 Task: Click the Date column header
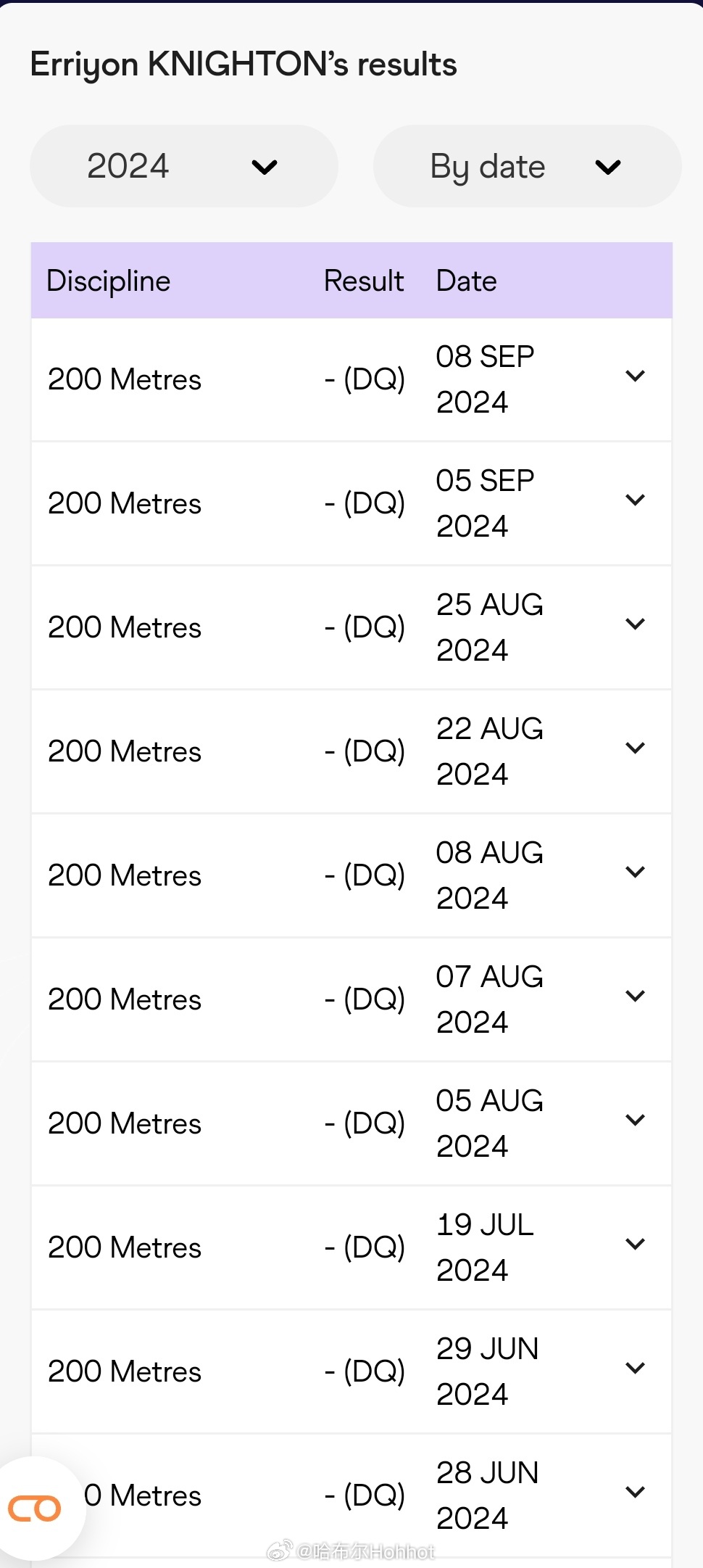[467, 281]
